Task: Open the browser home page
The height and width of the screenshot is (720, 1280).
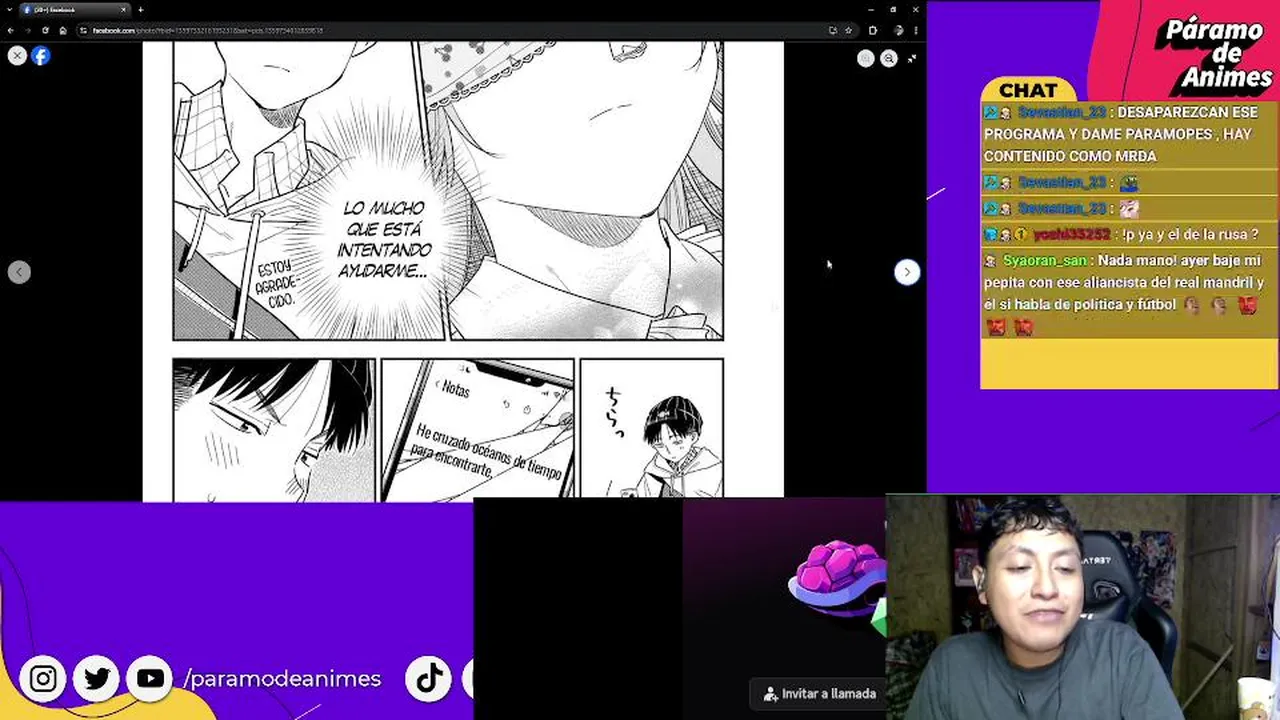Action: tap(62, 30)
